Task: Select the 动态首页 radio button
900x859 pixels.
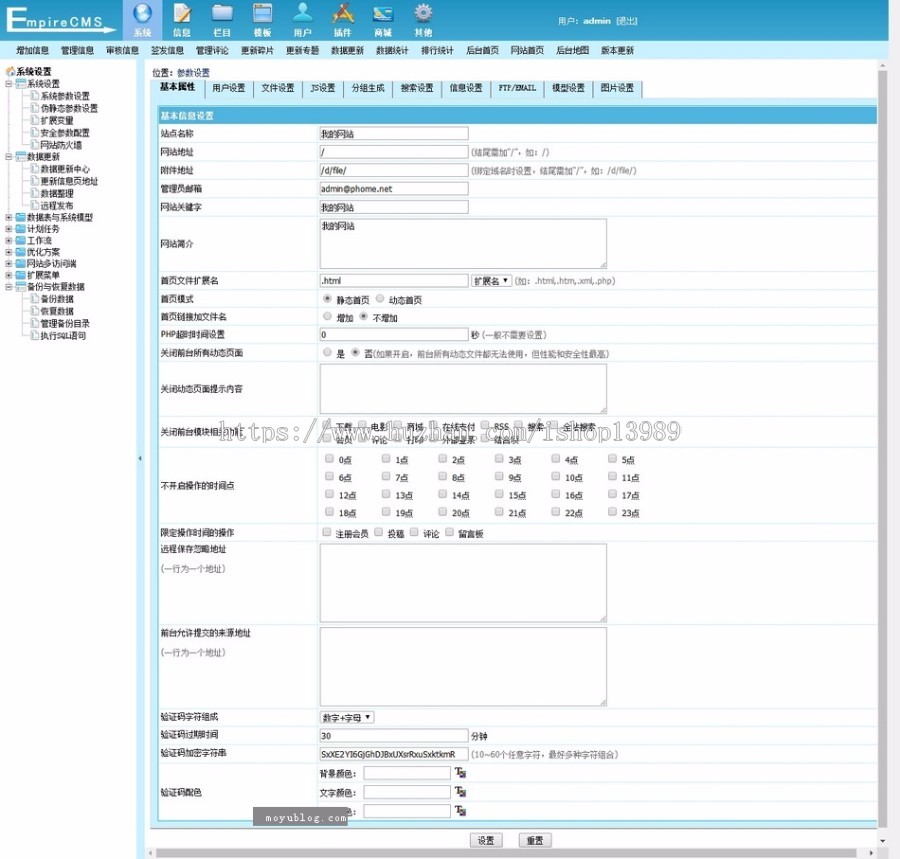Action: pyautogui.click(x=380, y=299)
